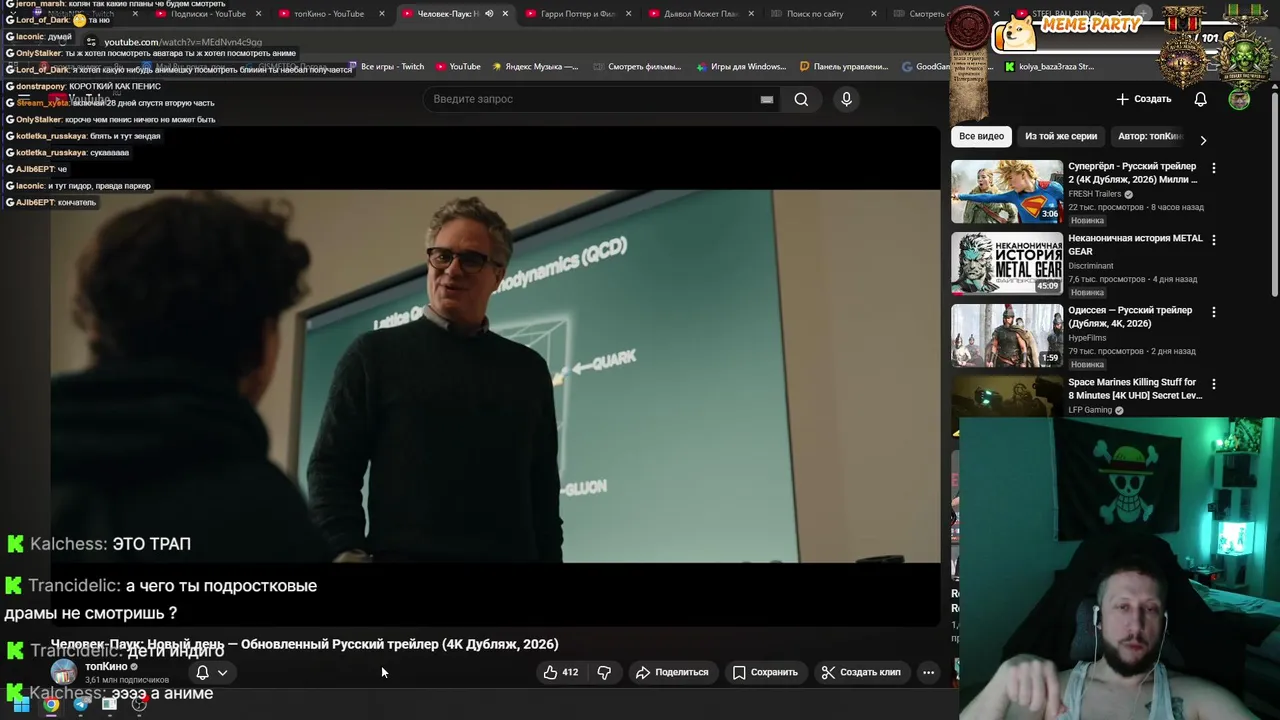1280x720 pixels.
Task: Click Поделиться share button
Action: (672, 672)
